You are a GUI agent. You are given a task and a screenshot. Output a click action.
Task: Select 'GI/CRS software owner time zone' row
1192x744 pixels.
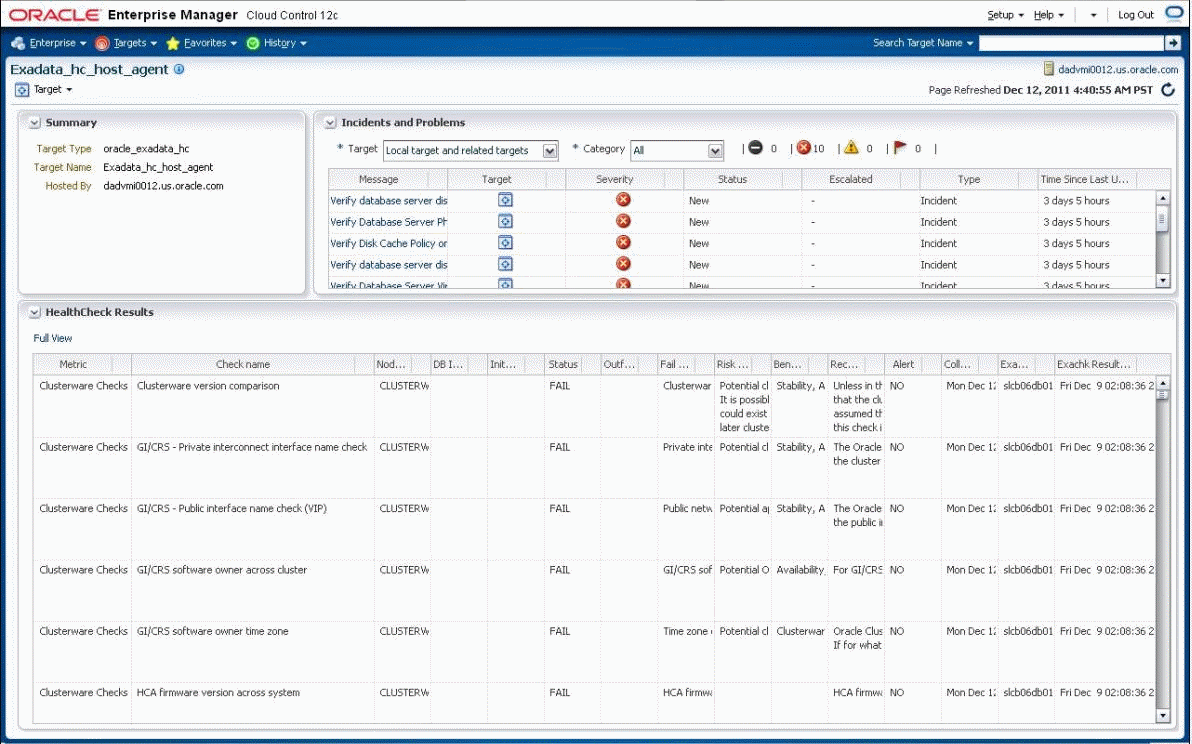coord(593,652)
